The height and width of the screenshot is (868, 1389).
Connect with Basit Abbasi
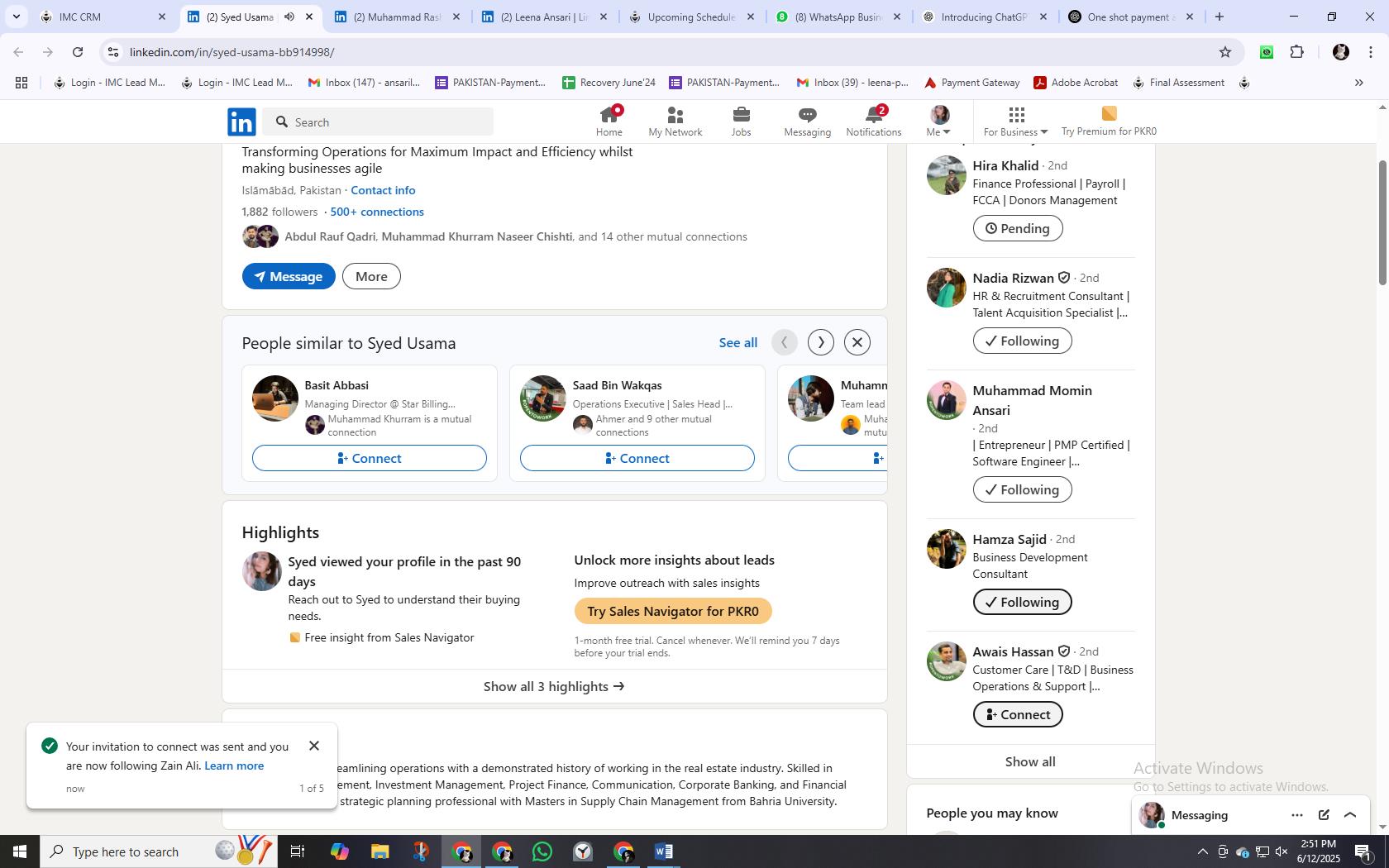[x=370, y=458]
